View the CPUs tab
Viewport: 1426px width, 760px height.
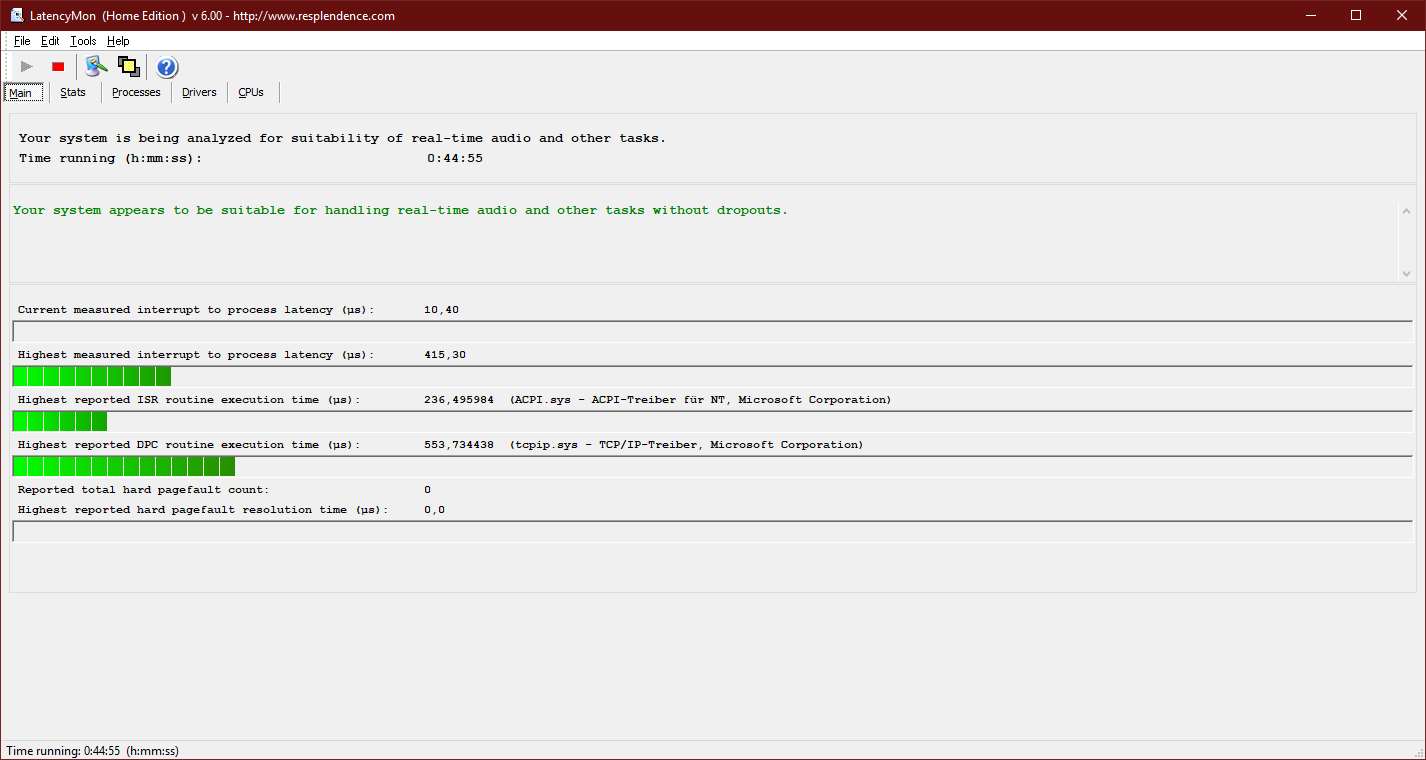[x=251, y=92]
